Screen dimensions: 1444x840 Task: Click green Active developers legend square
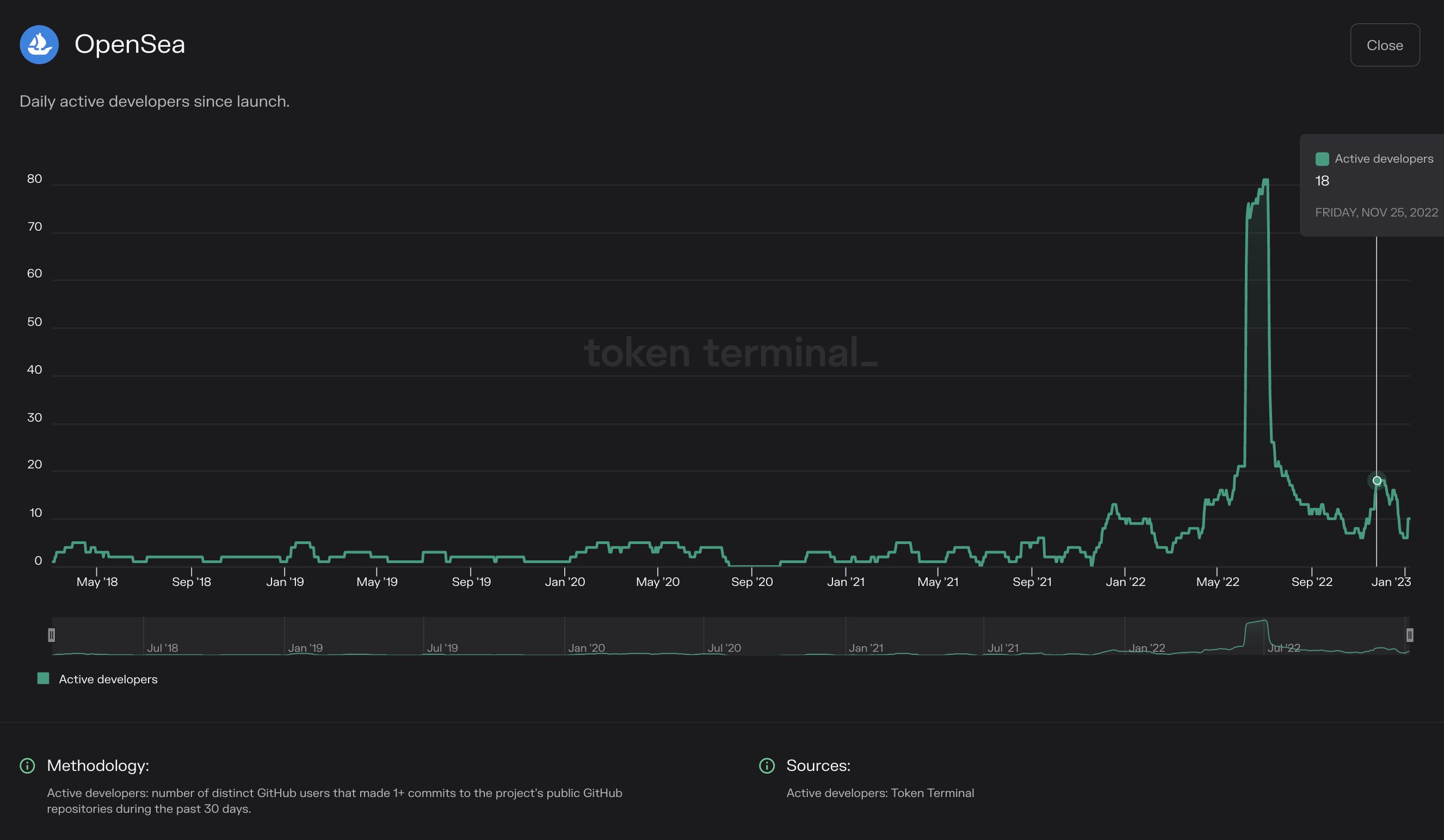pyautogui.click(x=43, y=678)
